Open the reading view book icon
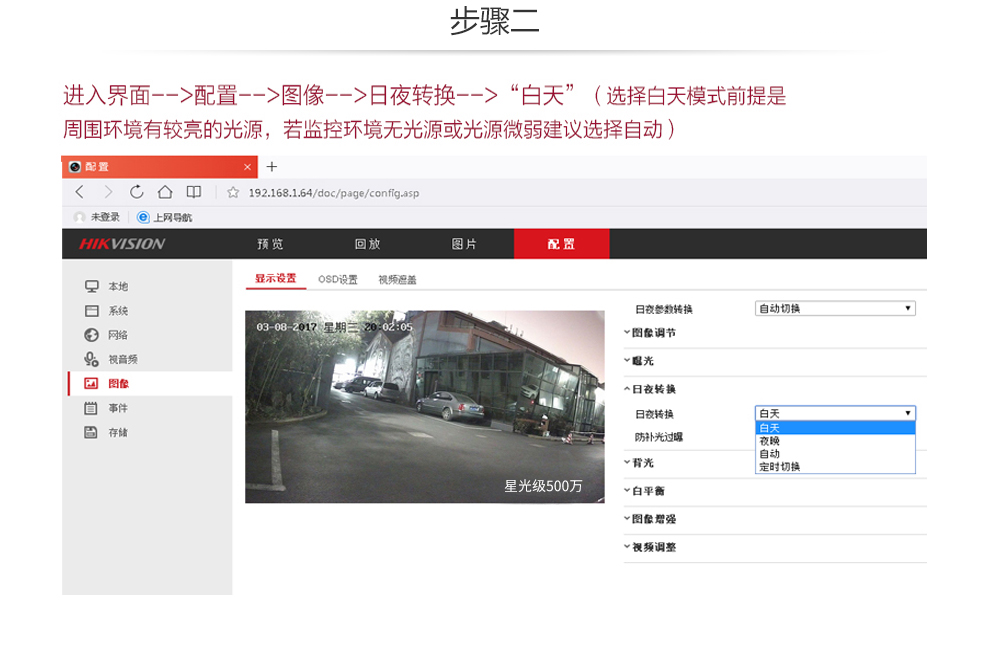 (194, 192)
